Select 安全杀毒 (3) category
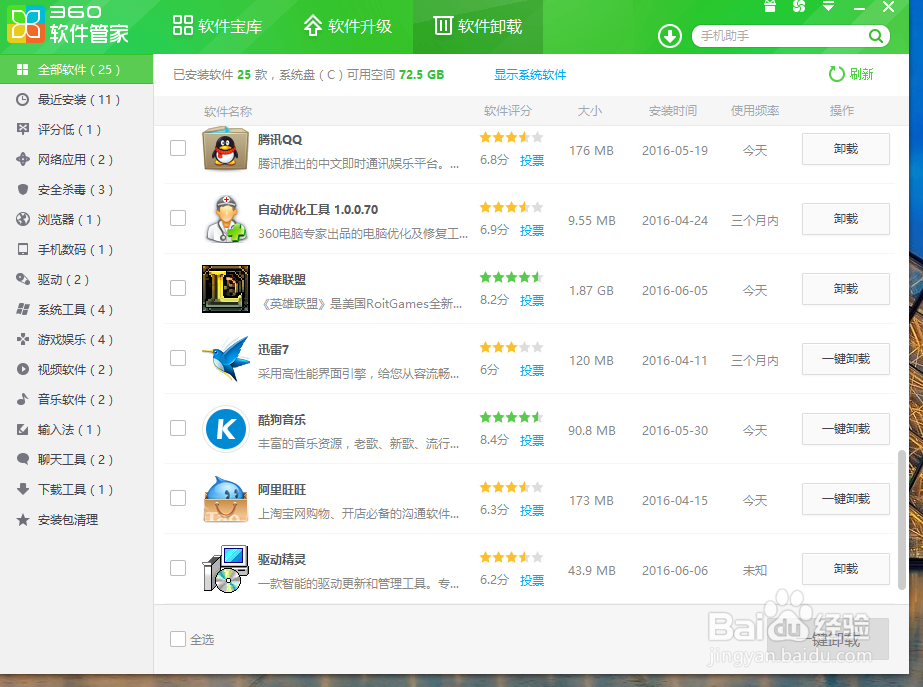The height and width of the screenshot is (687, 923). (x=77, y=190)
